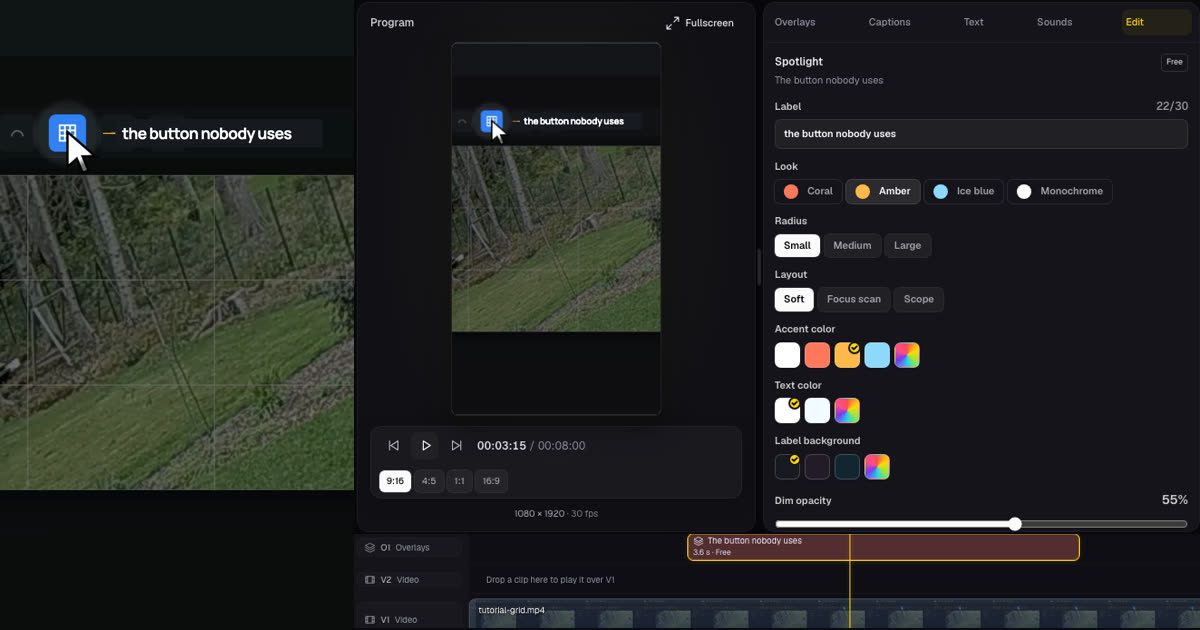Select the tutorial-grid.mp4 clip on V1

834,614
